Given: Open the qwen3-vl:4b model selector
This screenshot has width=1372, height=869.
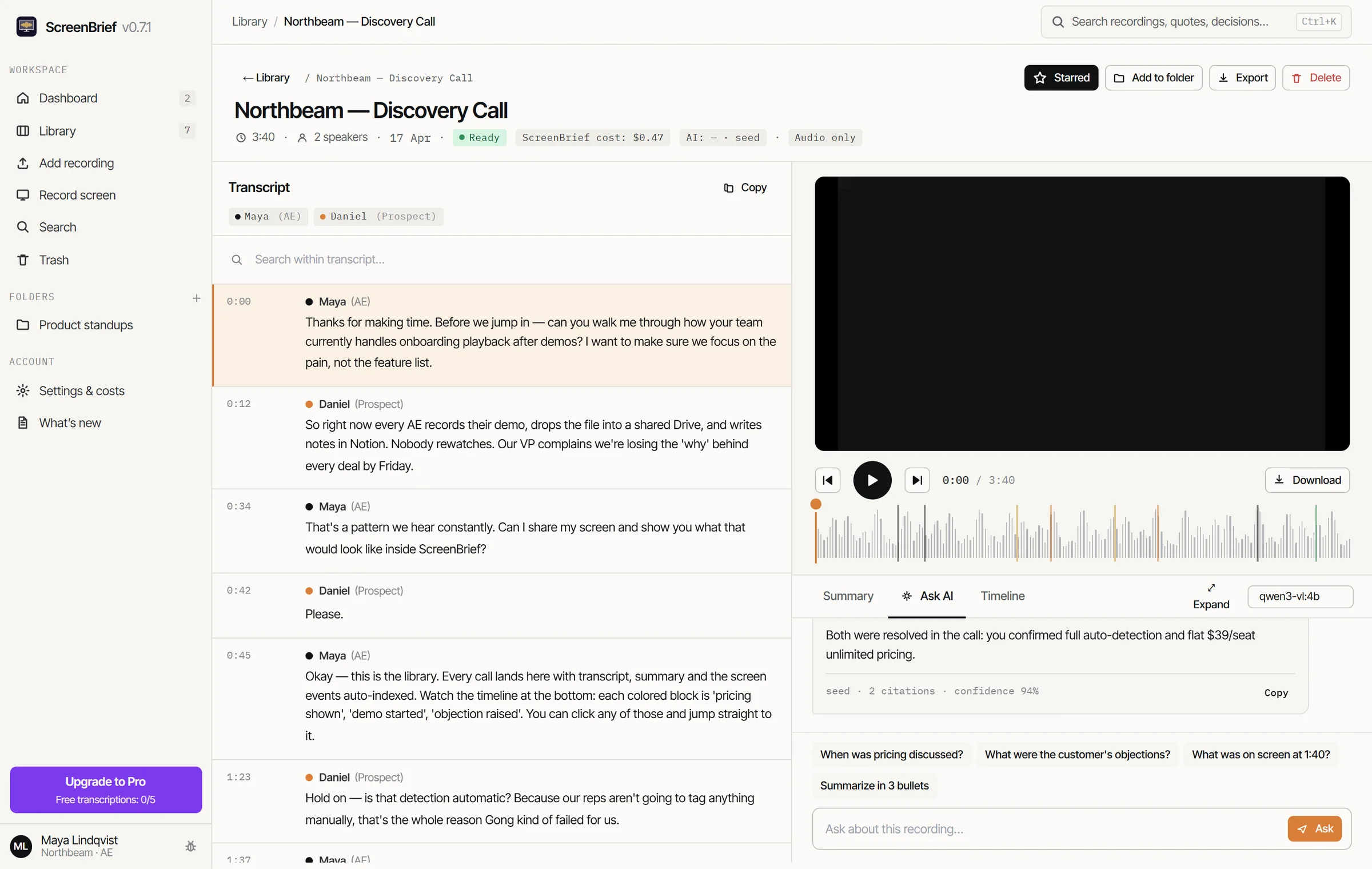Looking at the screenshot, I should coord(1300,596).
